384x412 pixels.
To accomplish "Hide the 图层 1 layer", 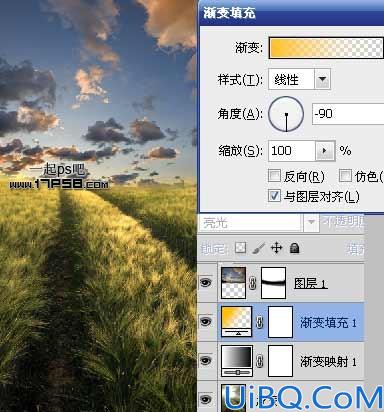I will 206,283.
